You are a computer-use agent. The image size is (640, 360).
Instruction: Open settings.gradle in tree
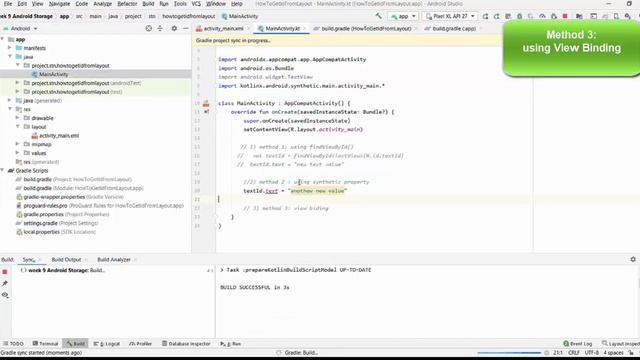tap(57, 223)
